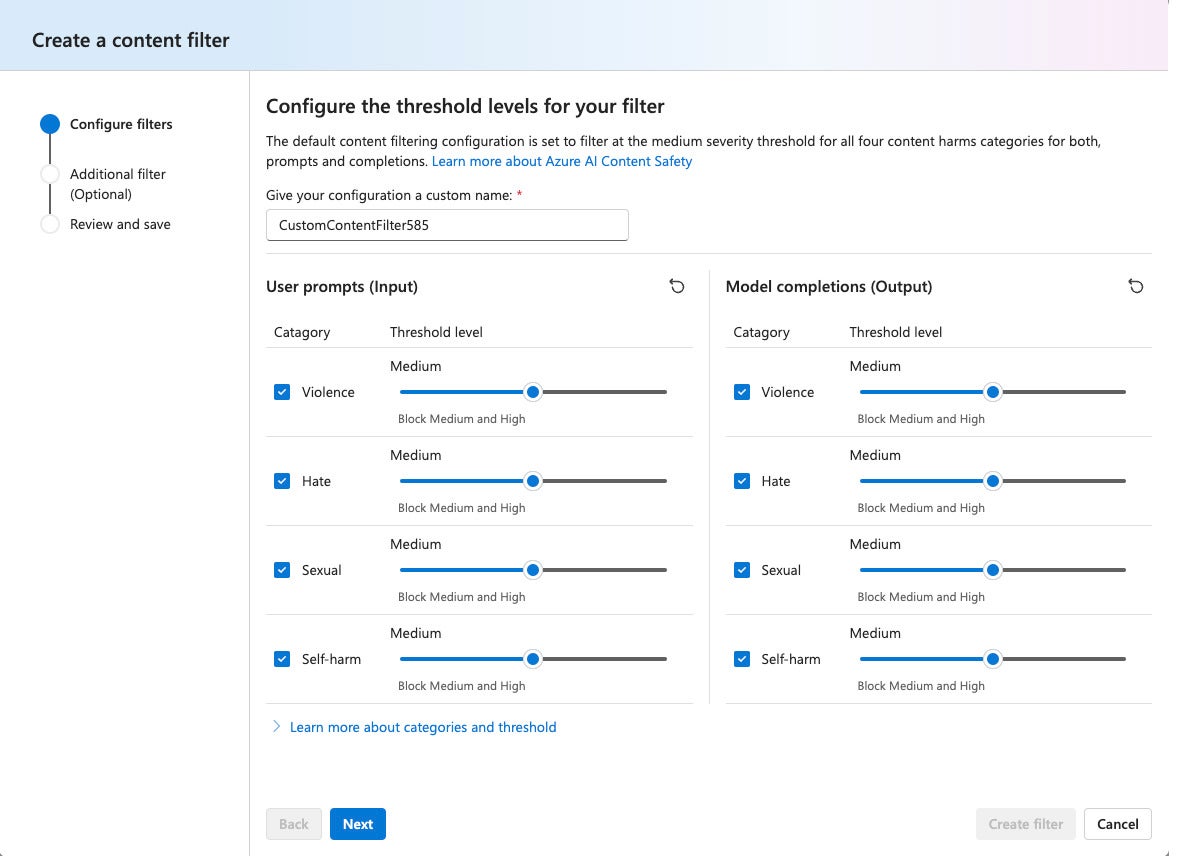Click the input Violence "Block Medium and High" text

pos(462,419)
